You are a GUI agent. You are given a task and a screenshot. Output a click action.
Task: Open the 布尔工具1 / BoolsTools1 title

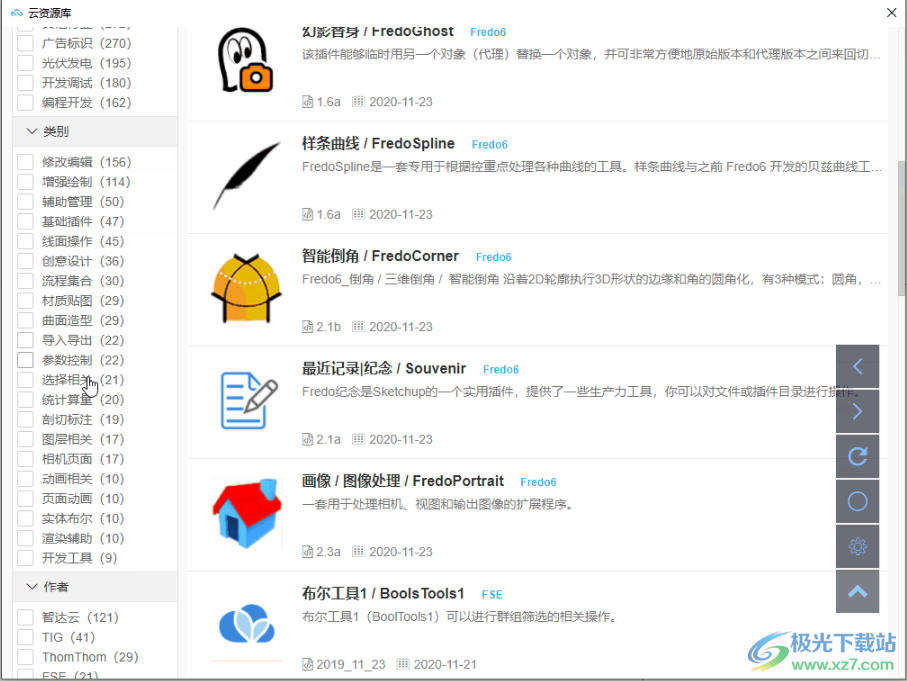(383, 594)
